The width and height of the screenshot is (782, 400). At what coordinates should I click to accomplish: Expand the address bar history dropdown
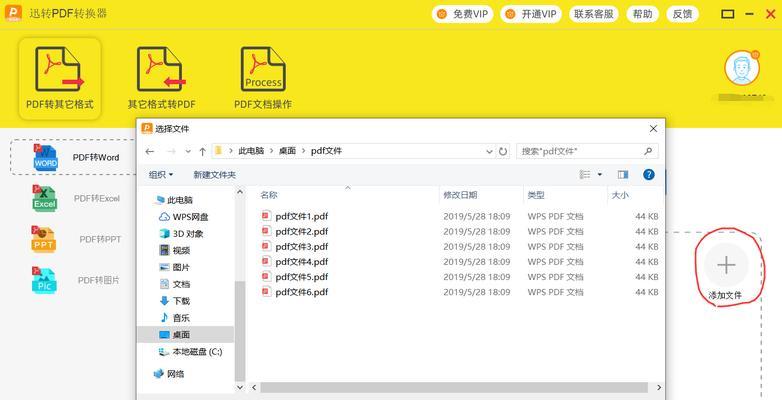[489, 151]
